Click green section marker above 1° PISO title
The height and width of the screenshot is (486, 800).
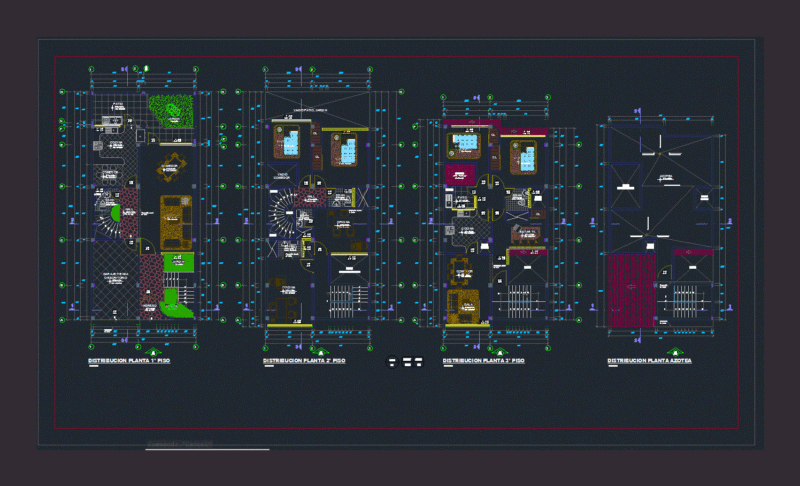tap(153, 352)
